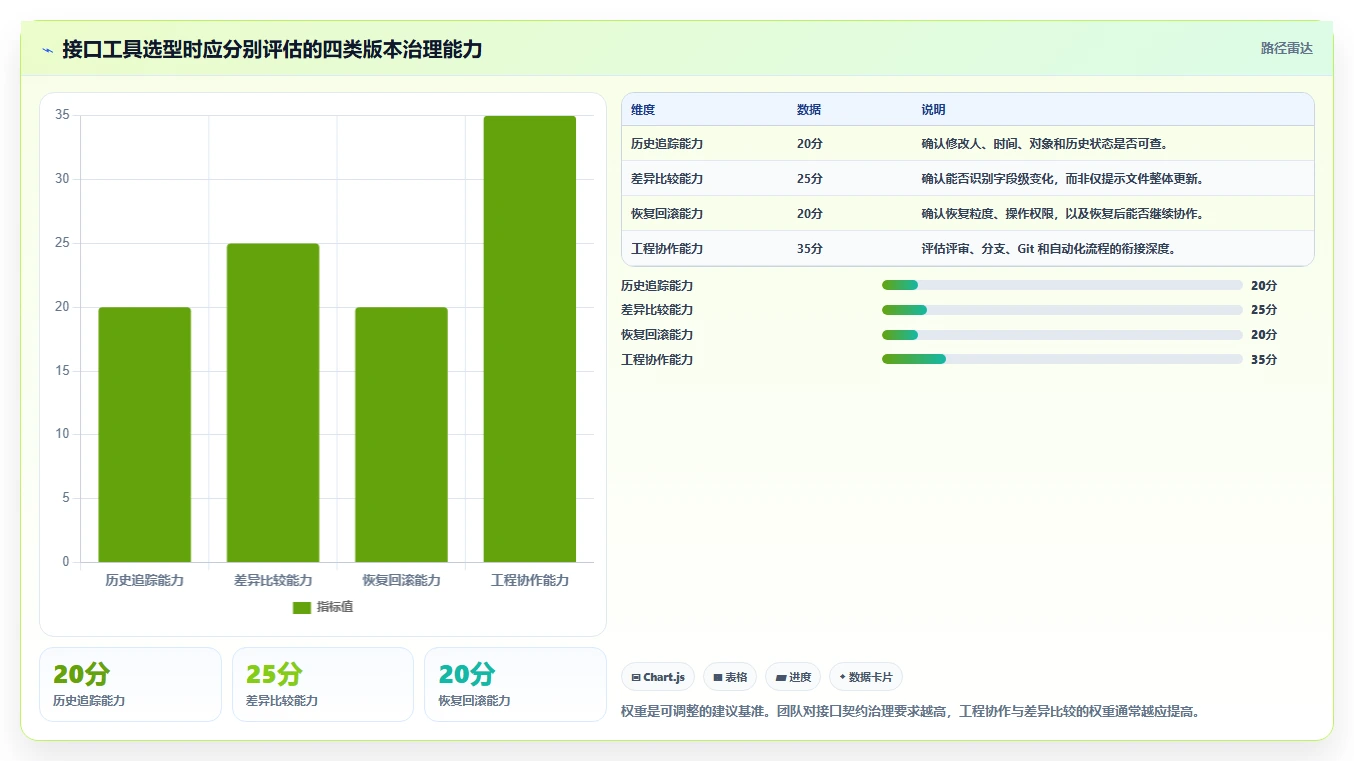Click description about 字段级变化
Image resolution: width=1354 pixels, height=761 pixels.
(x=1065, y=178)
